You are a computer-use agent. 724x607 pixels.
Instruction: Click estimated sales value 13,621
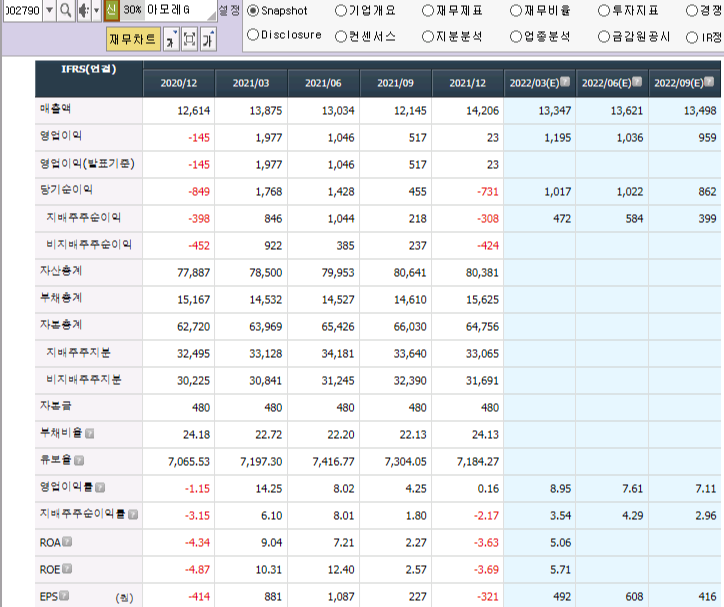click(x=627, y=111)
